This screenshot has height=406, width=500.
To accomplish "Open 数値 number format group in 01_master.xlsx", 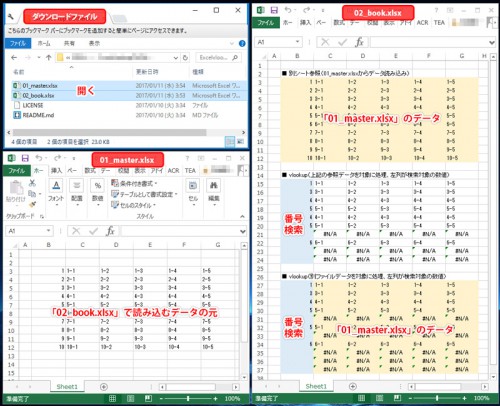I will (97, 192).
